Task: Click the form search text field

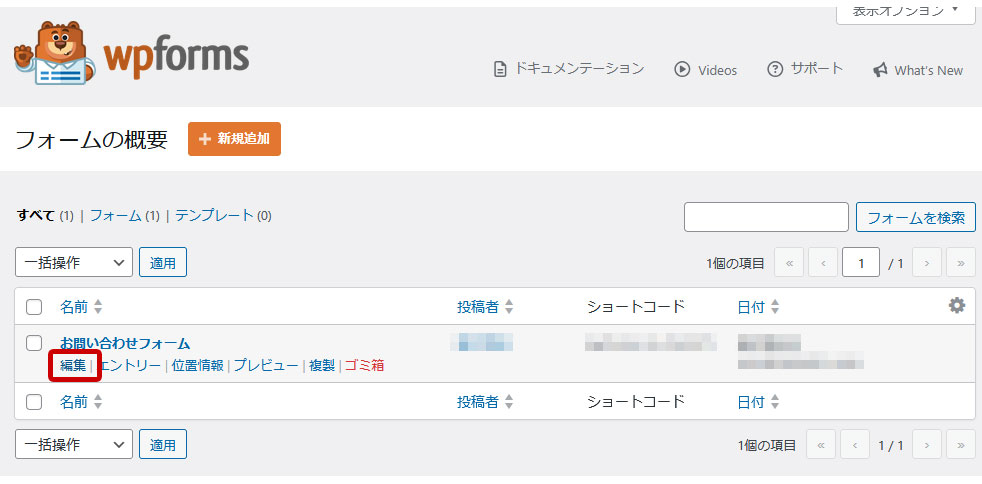Action: [x=765, y=217]
